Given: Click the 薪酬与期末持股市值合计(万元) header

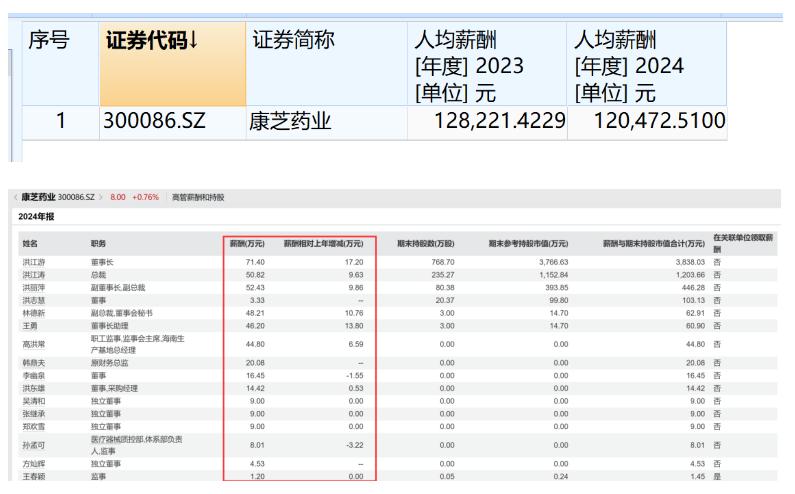Looking at the screenshot, I should pyautogui.click(x=654, y=244).
